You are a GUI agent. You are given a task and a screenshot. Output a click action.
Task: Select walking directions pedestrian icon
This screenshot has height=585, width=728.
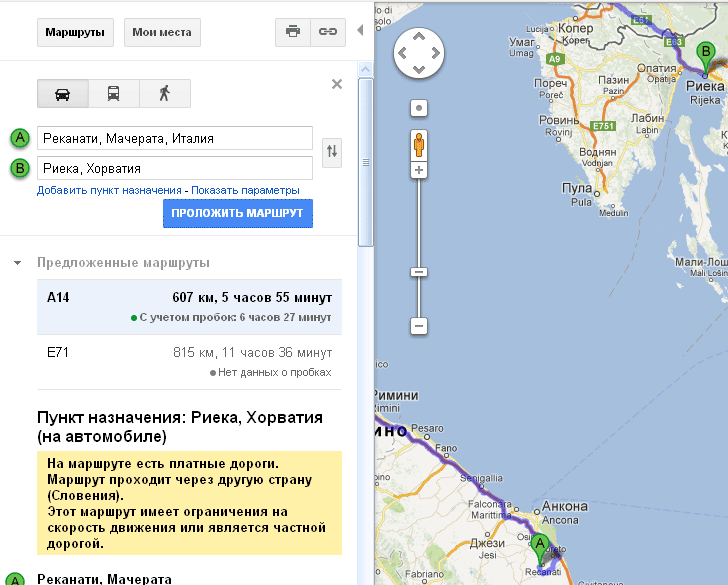(165, 93)
